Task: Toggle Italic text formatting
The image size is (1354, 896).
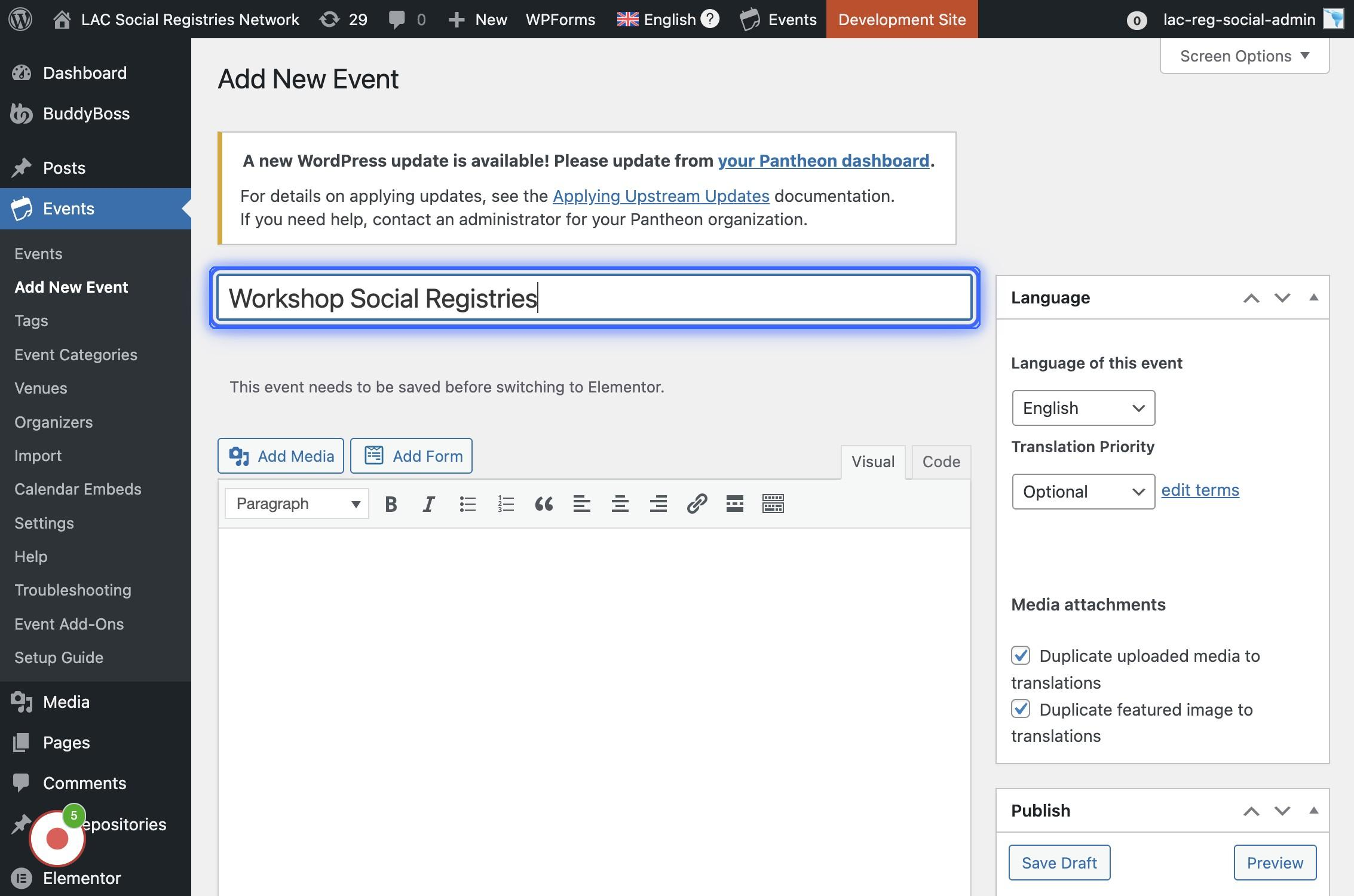Action: [x=428, y=504]
